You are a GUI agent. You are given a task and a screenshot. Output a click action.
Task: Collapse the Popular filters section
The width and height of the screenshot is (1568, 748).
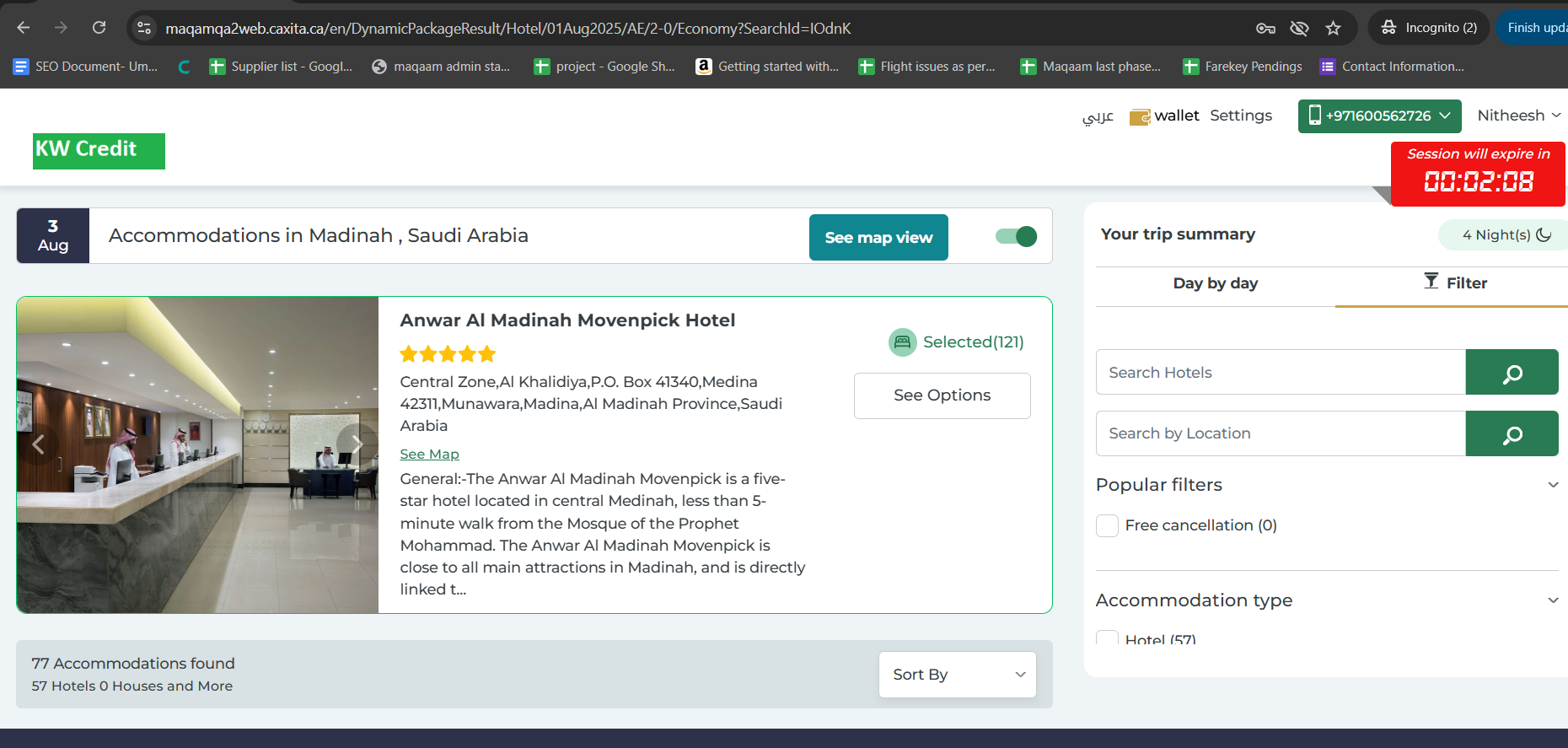tap(1553, 485)
